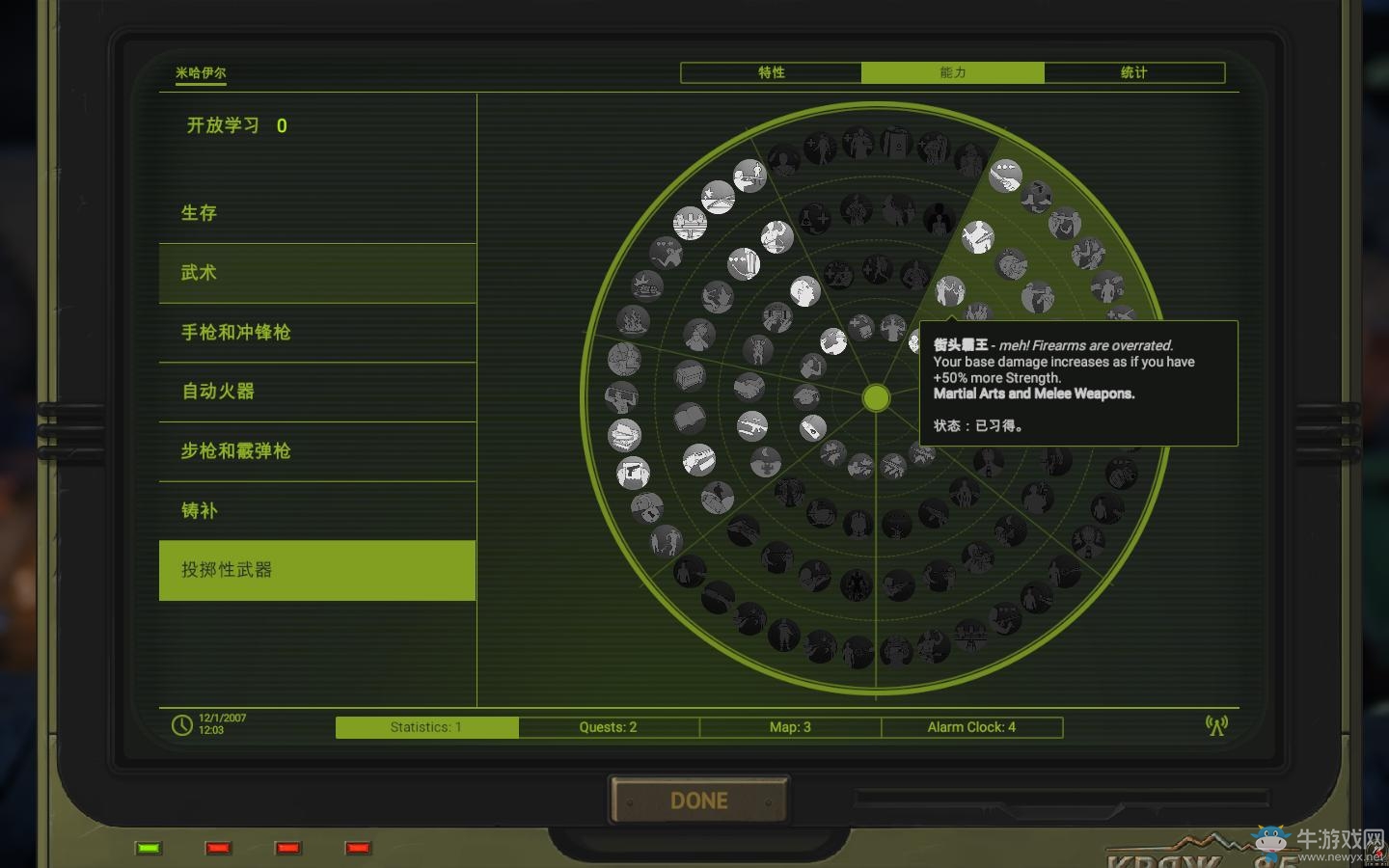The width and height of the screenshot is (1389, 868).
Task: Select the Alarm Clock: 4 tab
Action: tap(972, 727)
